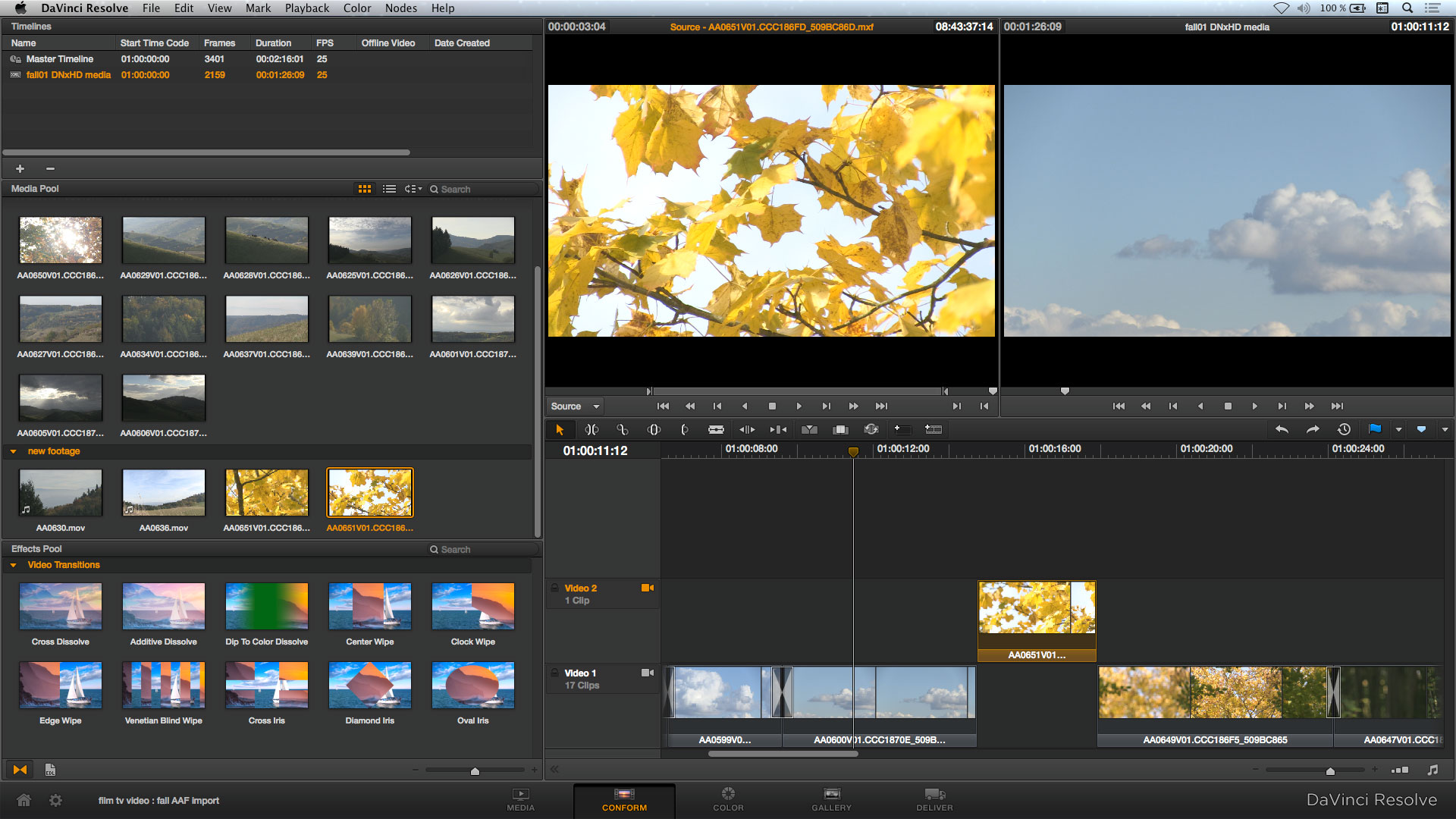
Task: Click the redo arrow in timeline toolbar
Action: (x=1313, y=429)
